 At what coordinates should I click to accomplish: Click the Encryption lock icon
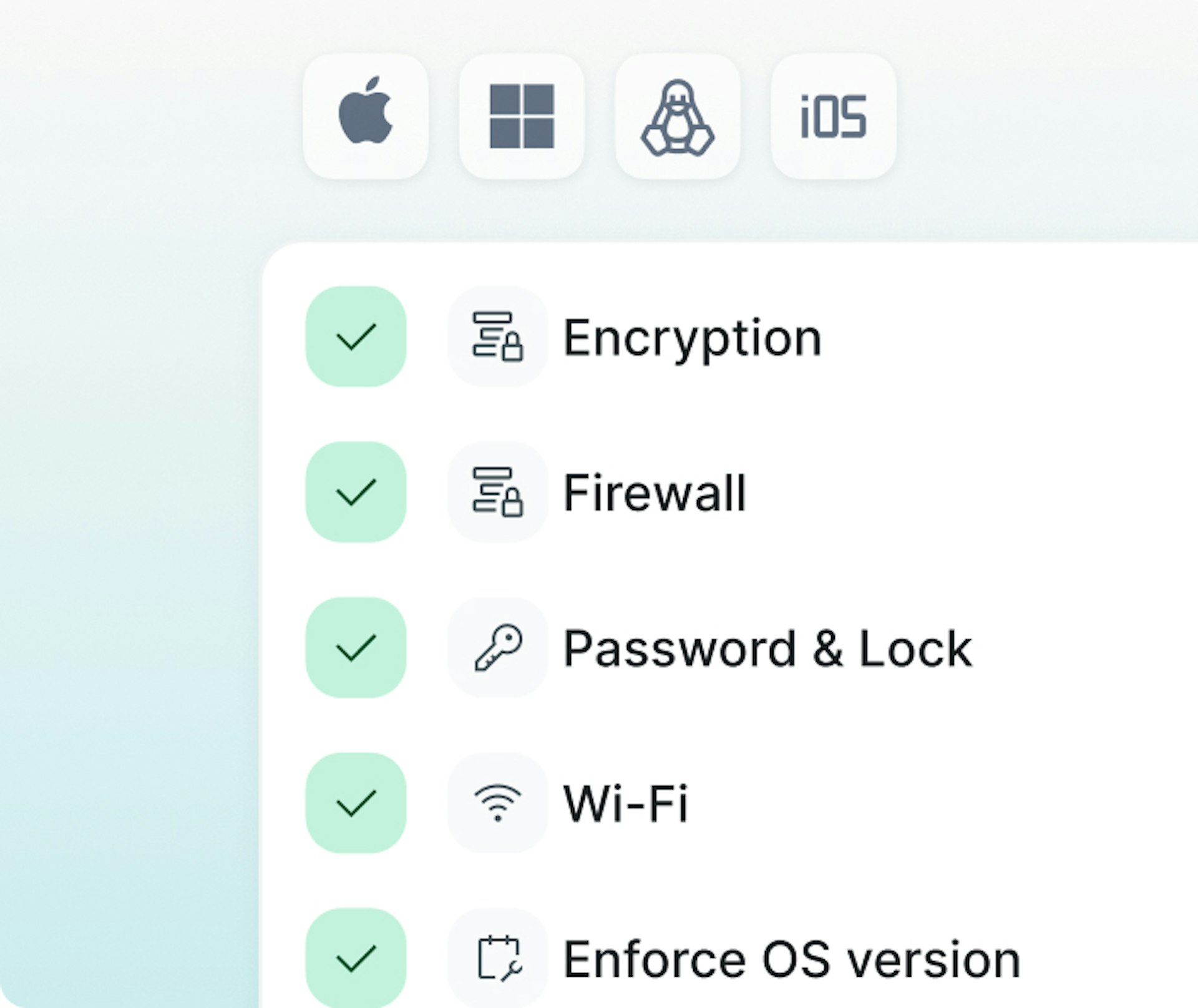(497, 336)
